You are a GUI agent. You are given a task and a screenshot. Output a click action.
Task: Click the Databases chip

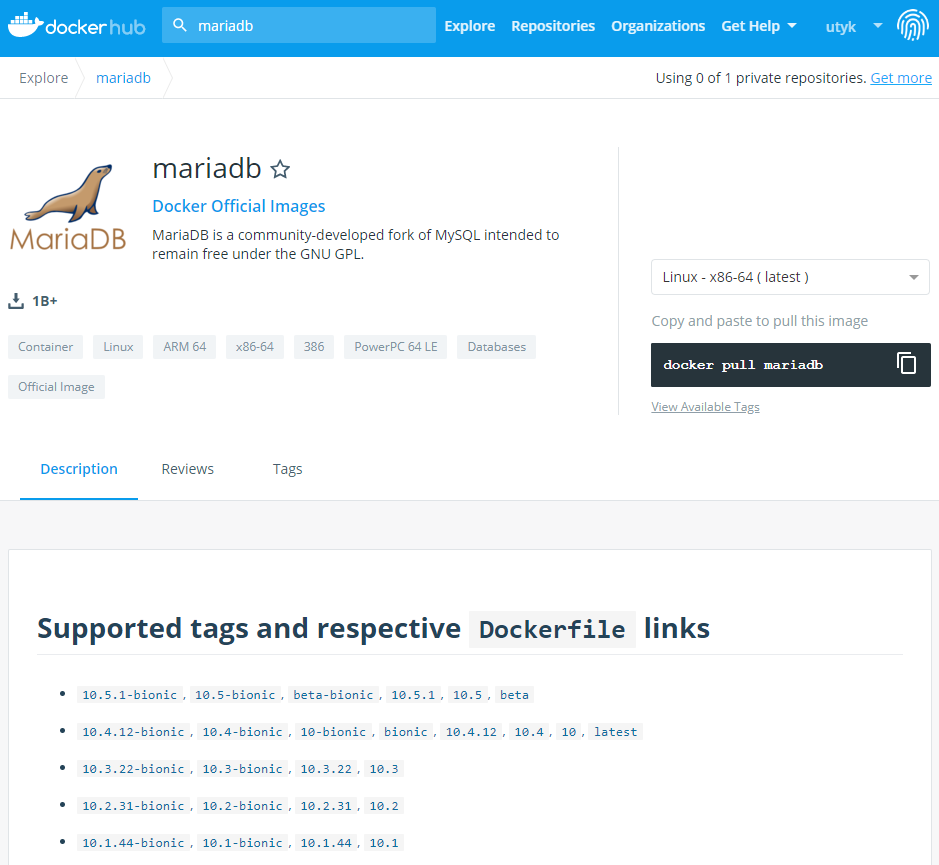click(x=496, y=347)
